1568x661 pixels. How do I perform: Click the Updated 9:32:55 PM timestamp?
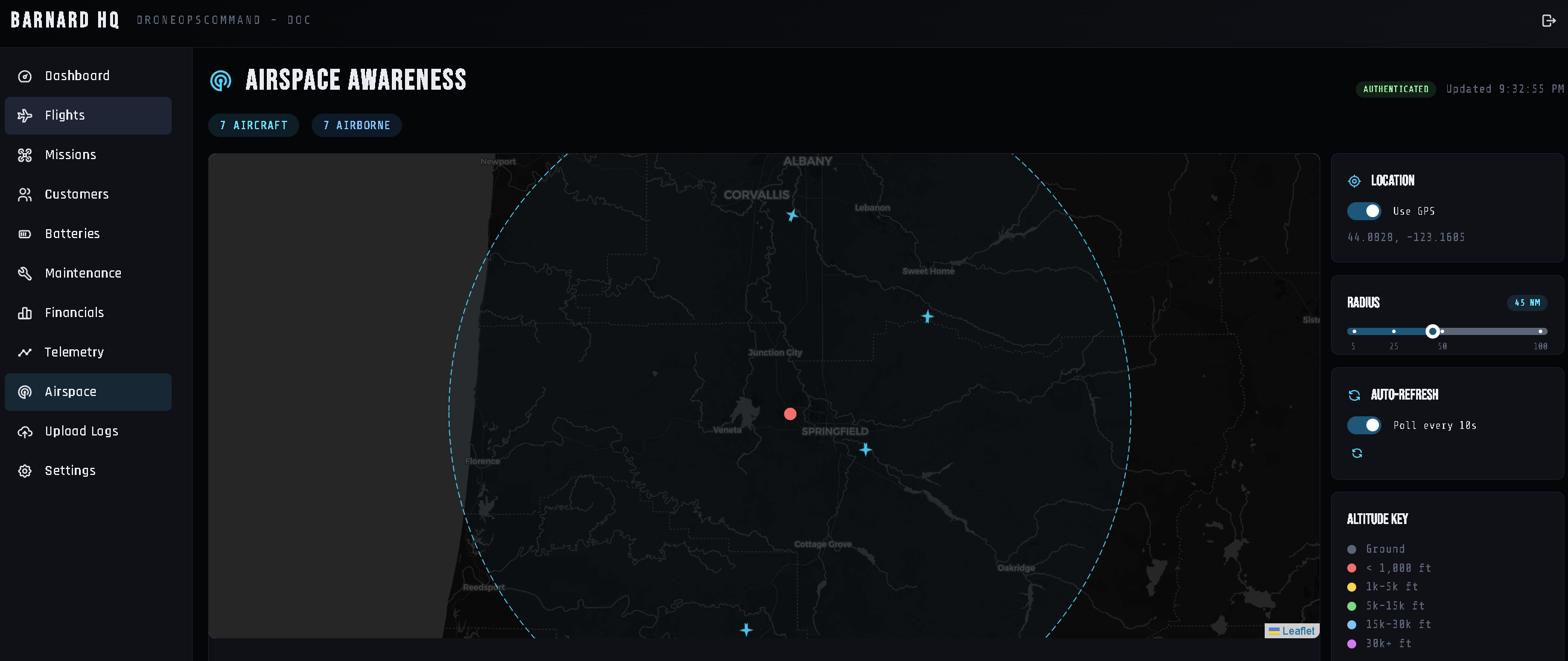[1505, 89]
